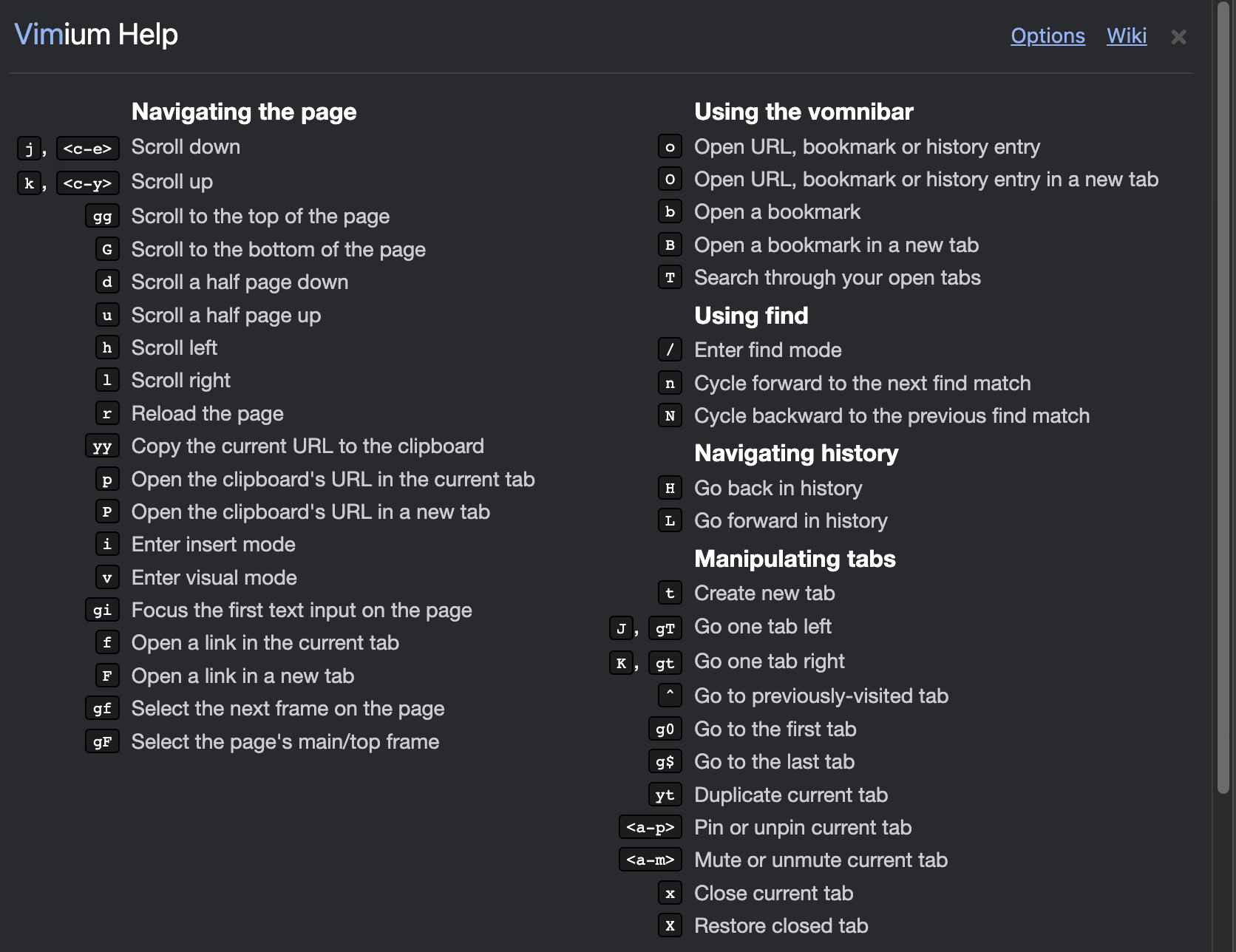Click the 'Navigating the page' heading
The image size is (1236, 952).
[244, 112]
